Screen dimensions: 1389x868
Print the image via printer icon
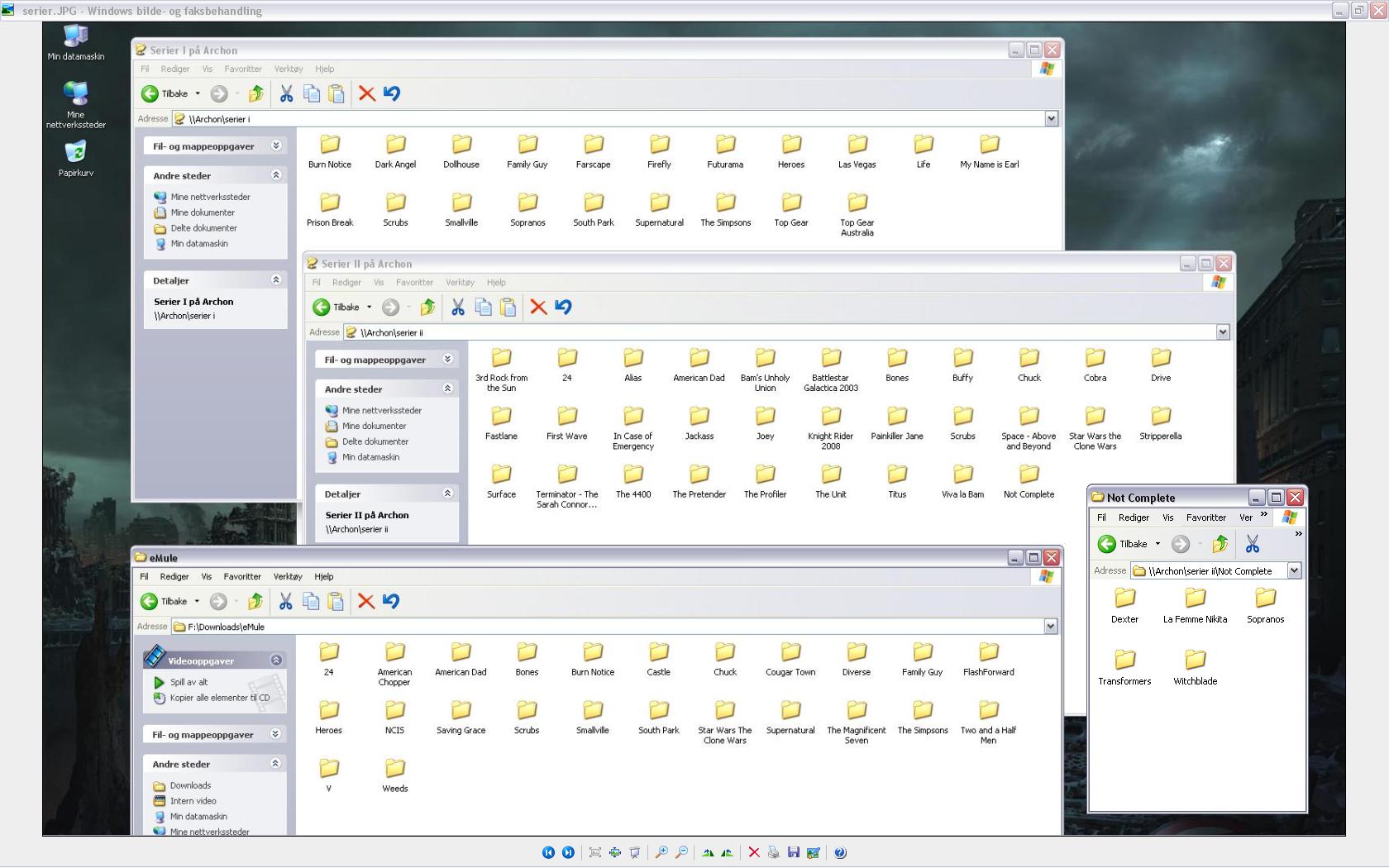(x=774, y=852)
